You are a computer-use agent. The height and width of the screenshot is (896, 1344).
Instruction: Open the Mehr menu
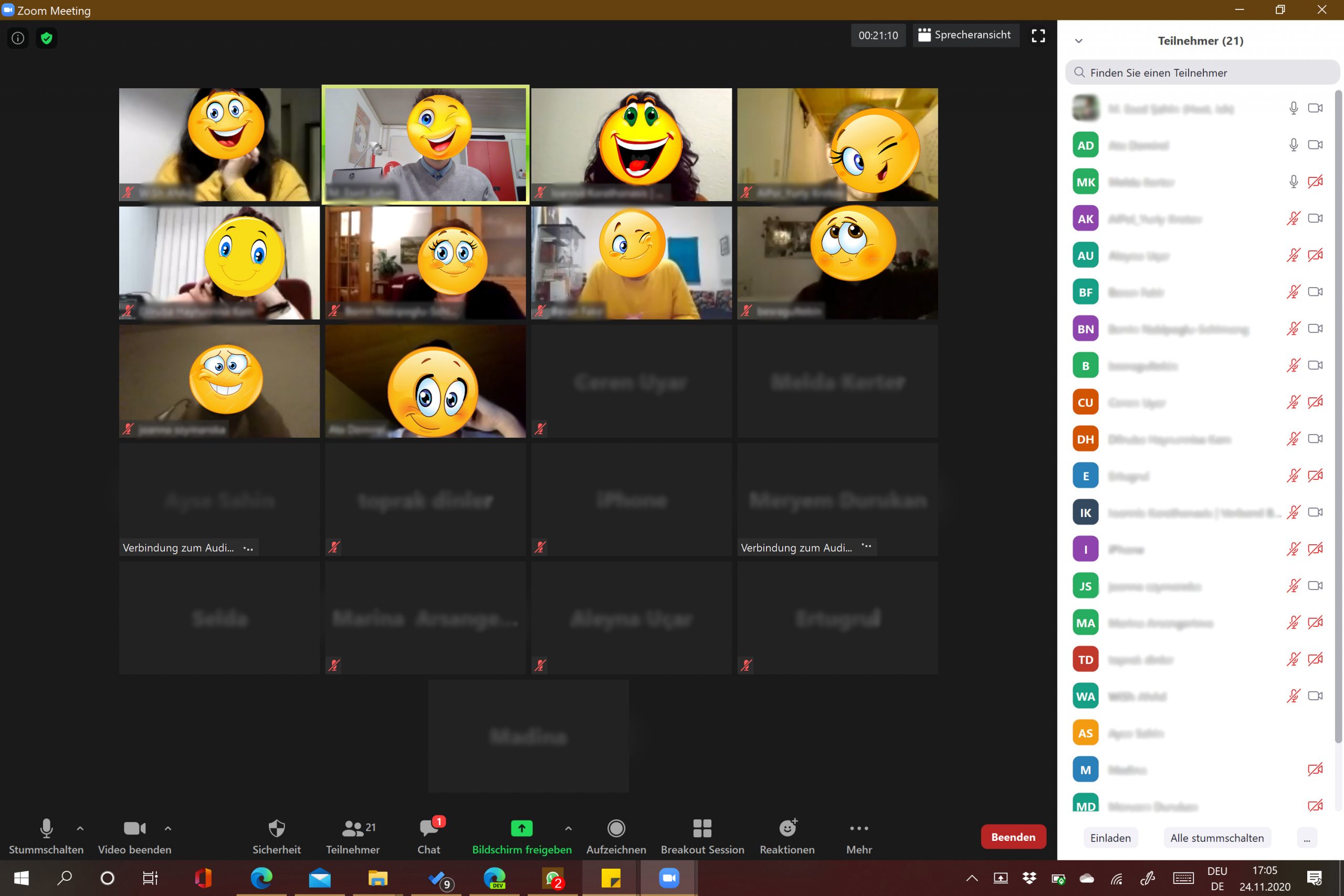click(x=858, y=836)
